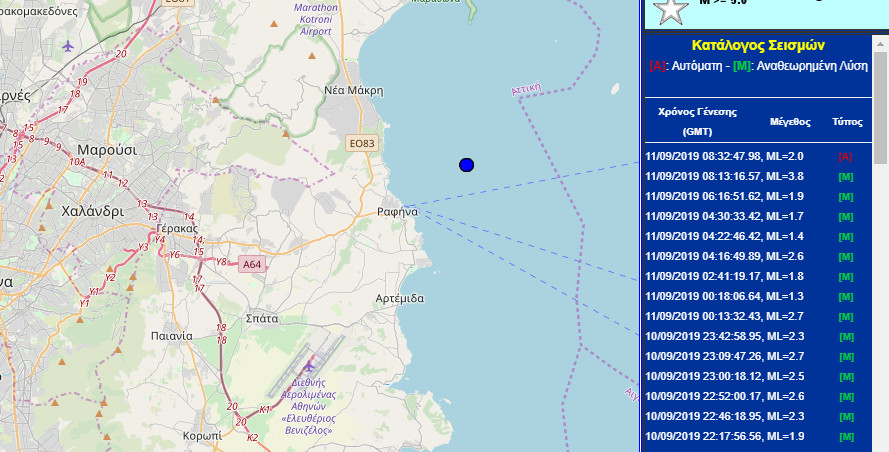
Task: Open the 08:13:16.57 ML=3.8 earthquake entry
Action: point(711,176)
